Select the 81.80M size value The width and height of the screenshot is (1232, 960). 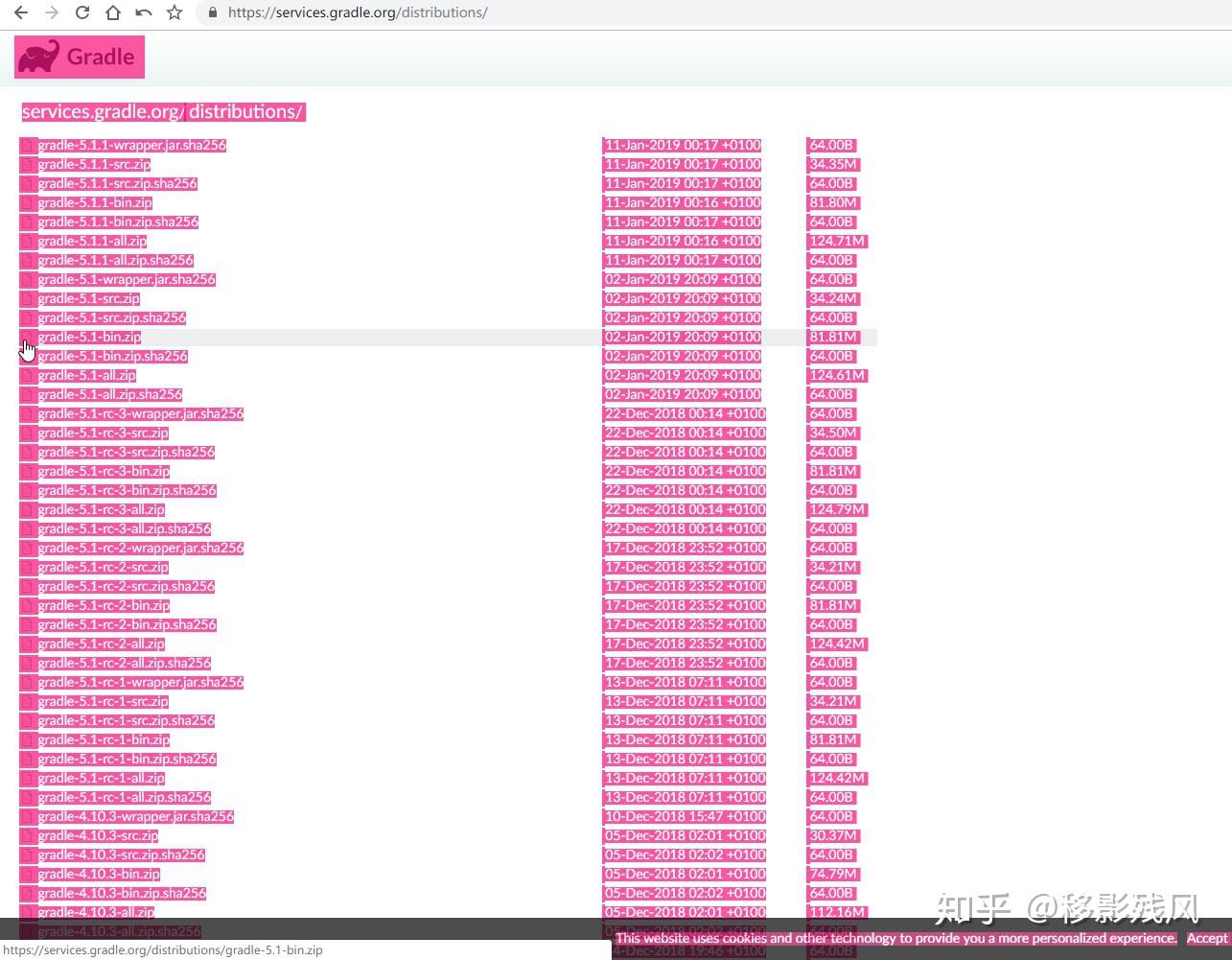tap(833, 203)
